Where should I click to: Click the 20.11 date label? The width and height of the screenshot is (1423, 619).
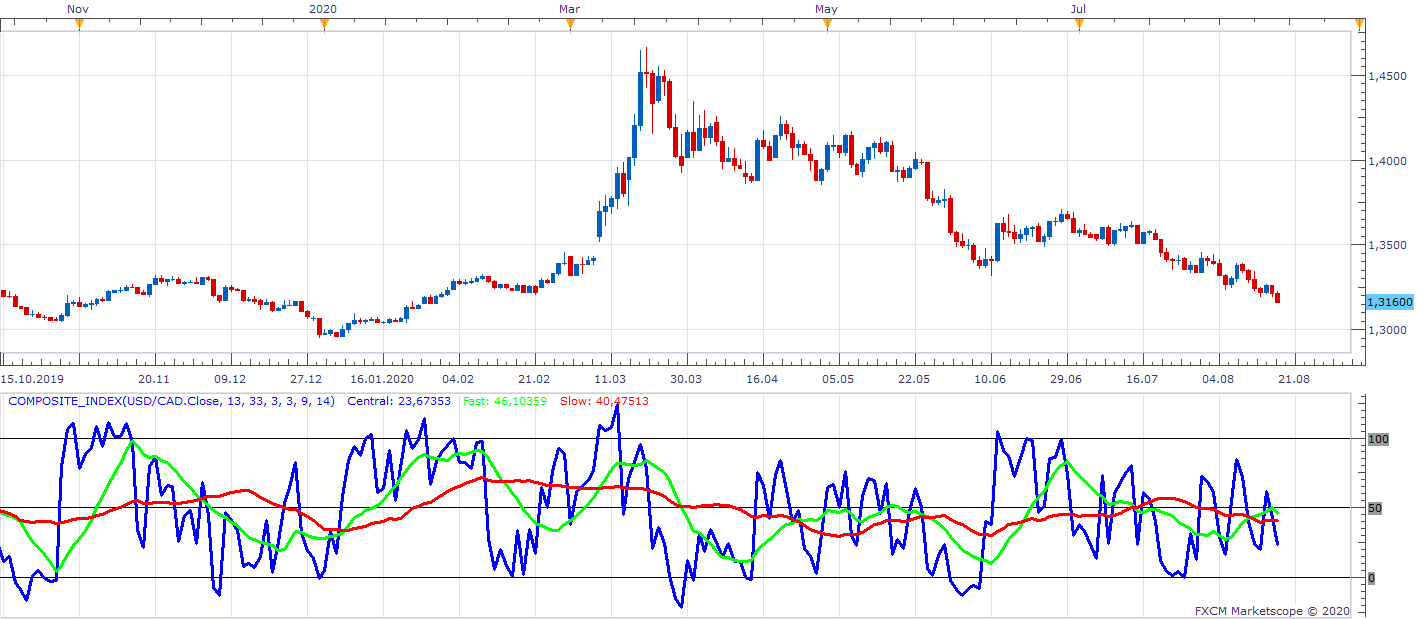154,380
